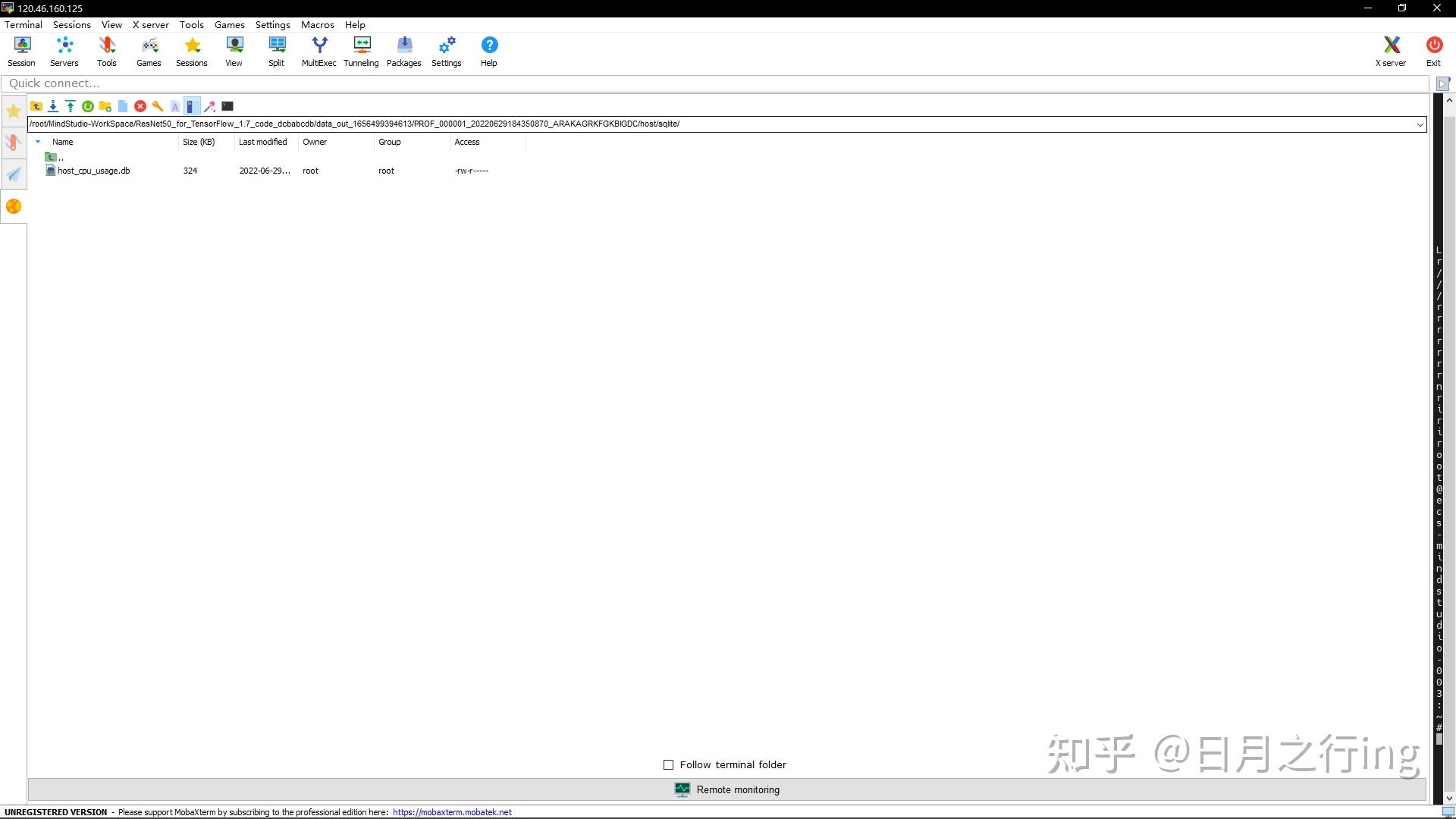Open the MultiExec tool
Screen dimensions: 1456x819
click(318, 50)
